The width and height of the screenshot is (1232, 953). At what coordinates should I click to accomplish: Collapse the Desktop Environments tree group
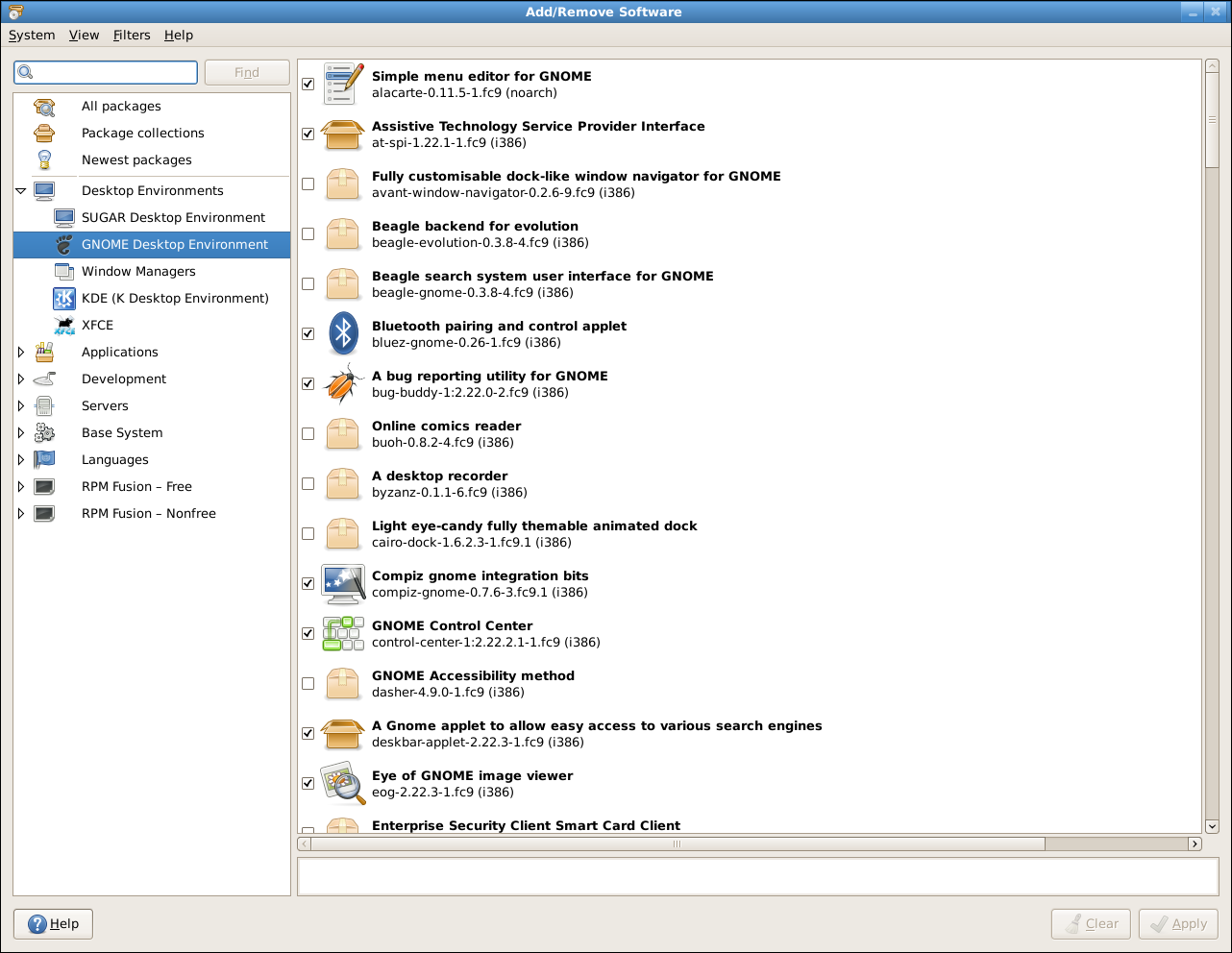21,190
